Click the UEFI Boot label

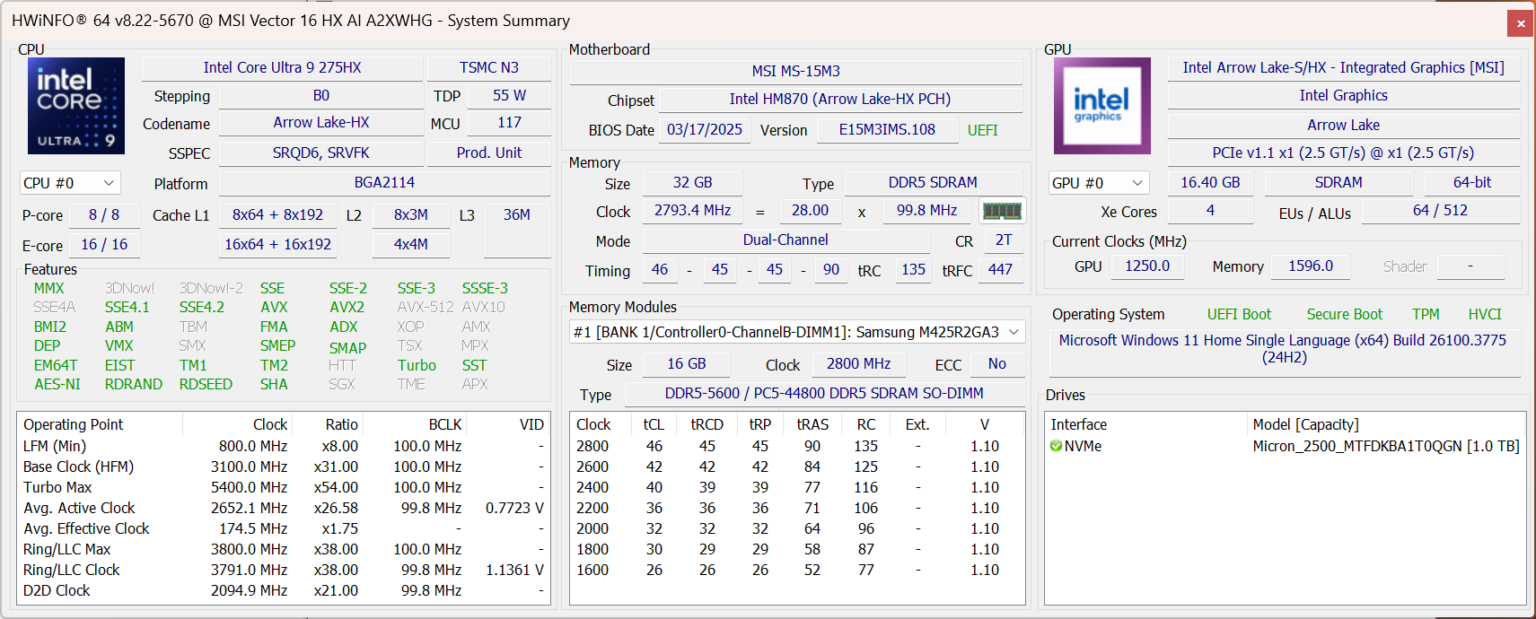(1239, 313)
